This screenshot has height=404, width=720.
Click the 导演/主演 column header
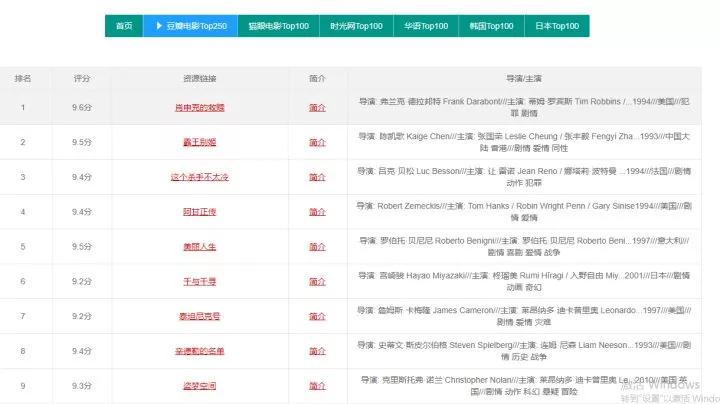524,79
